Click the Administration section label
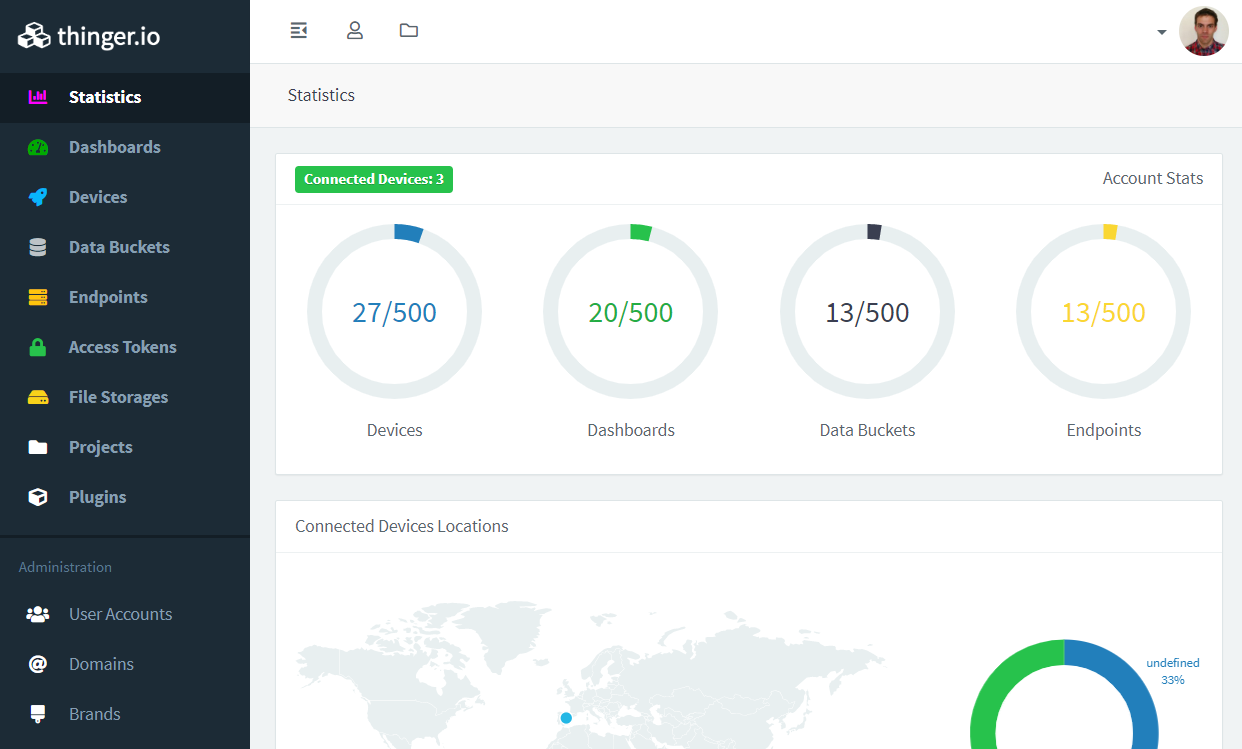The image size is (1242, 749). [65, 567]
